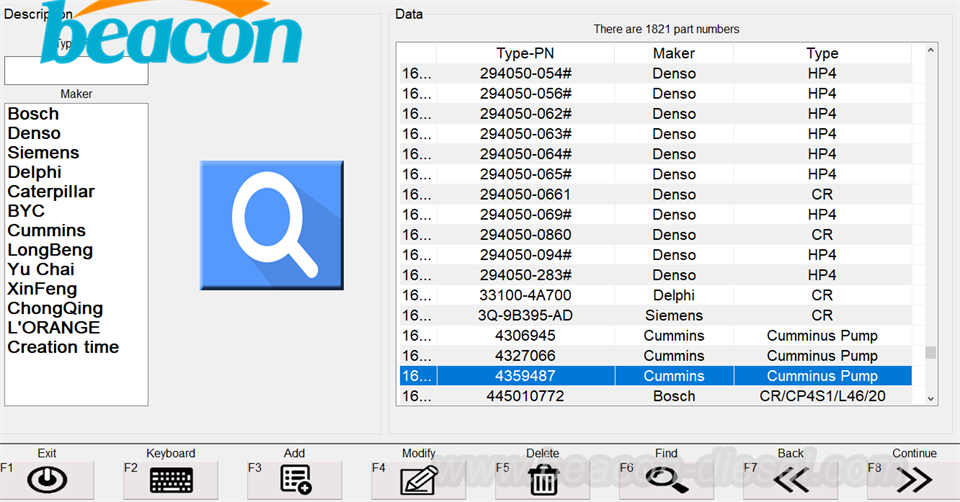960x502 pixels.
Task: Select the row with part number 33100-4A700
Action: [x=525, y=295]
